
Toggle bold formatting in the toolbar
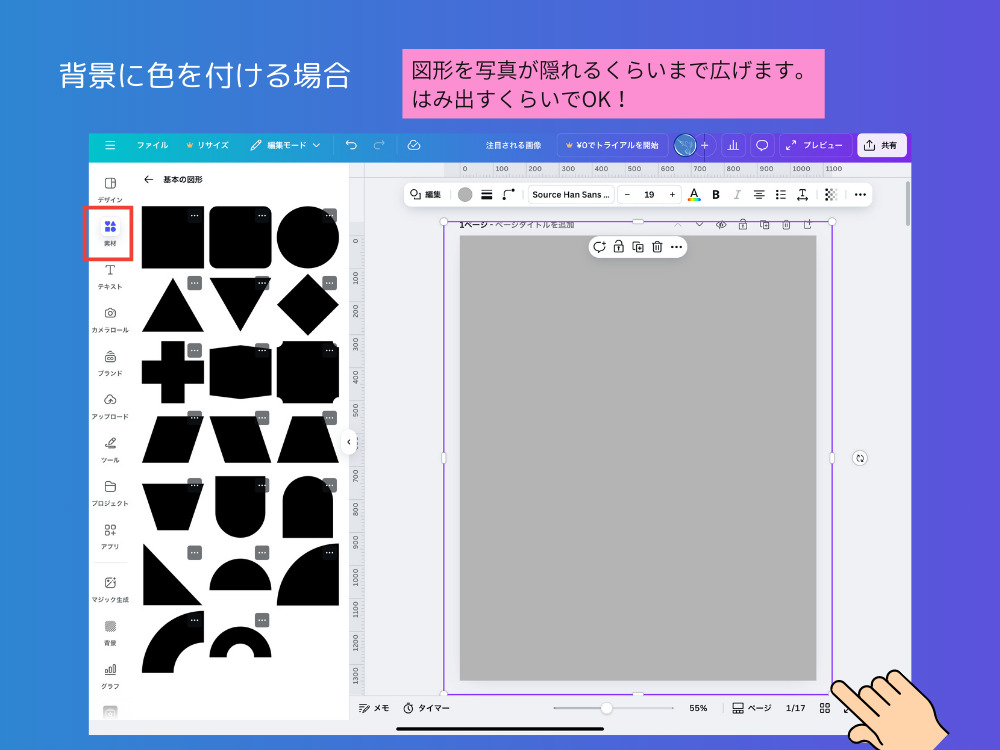716,194
